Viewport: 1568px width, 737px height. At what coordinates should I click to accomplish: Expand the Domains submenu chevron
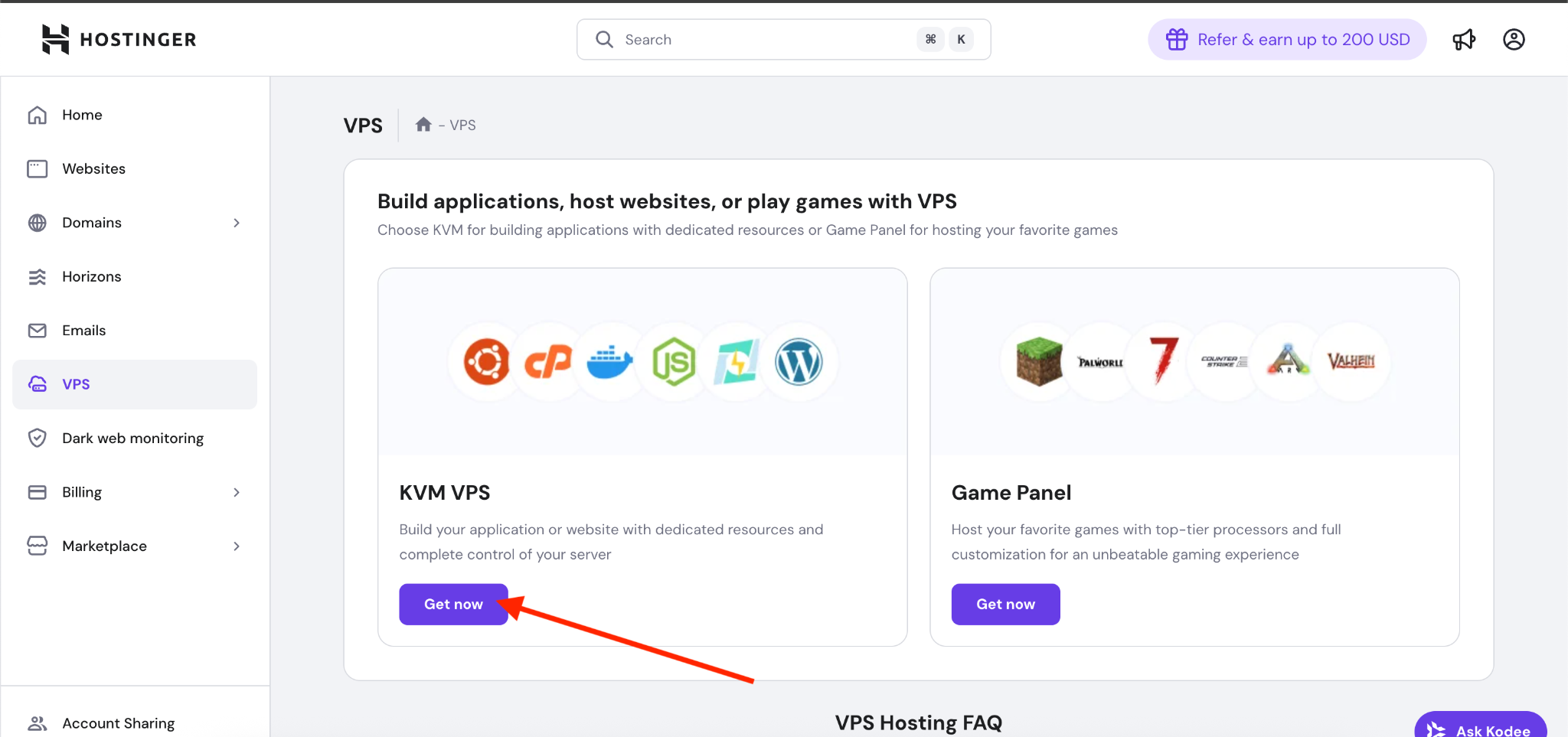click(x=237, y=223)
